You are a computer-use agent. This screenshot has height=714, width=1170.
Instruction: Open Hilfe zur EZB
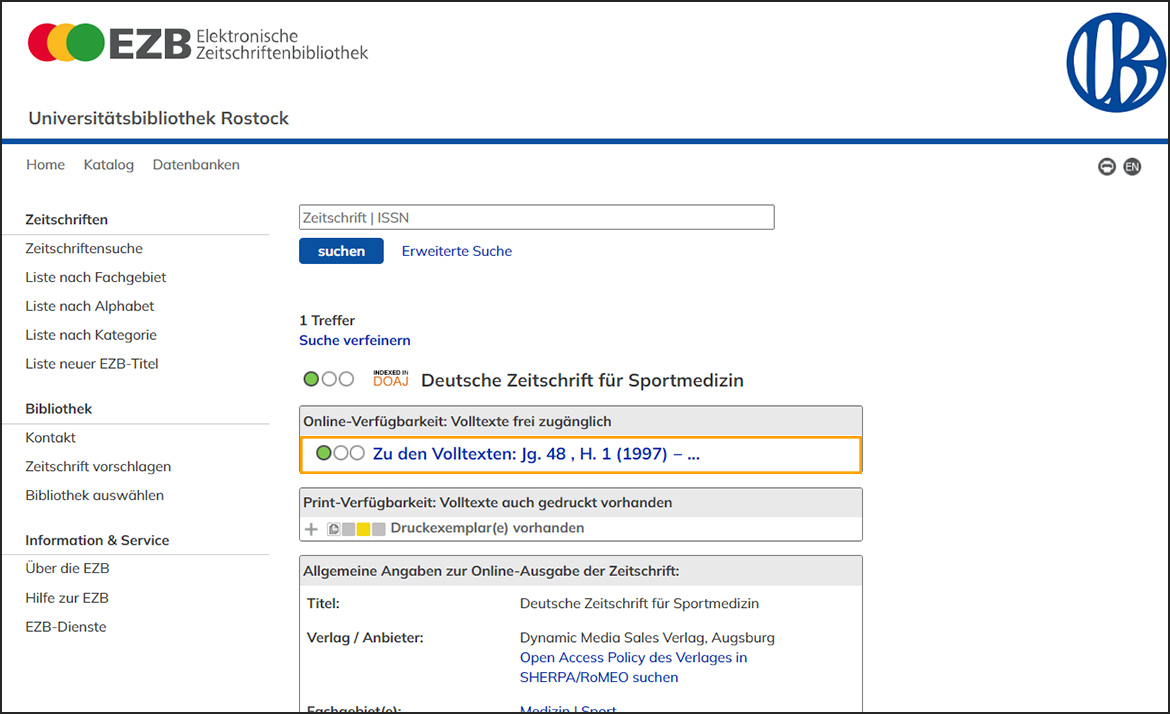66,598
